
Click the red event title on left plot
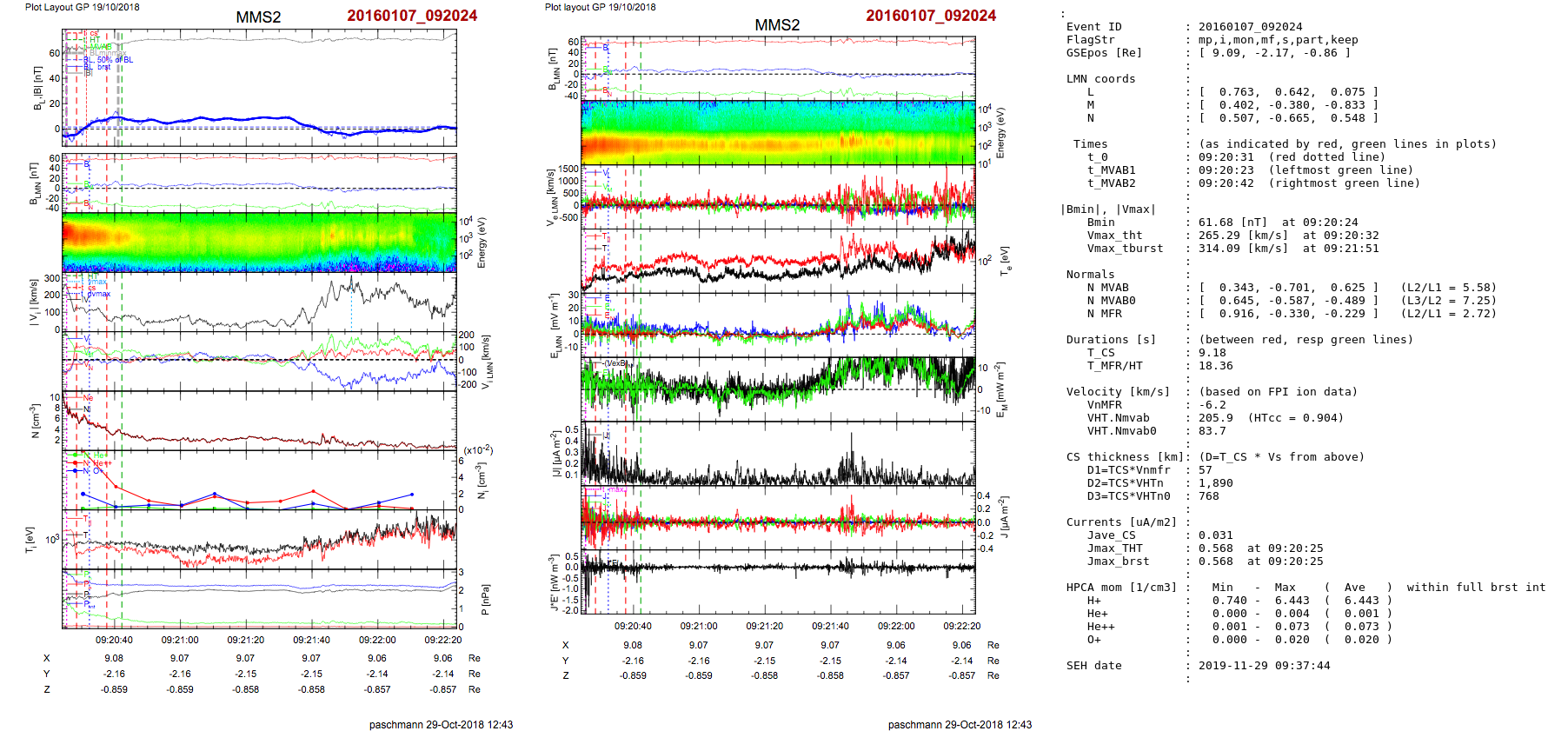pyautogui.click(x=411, y=16)
